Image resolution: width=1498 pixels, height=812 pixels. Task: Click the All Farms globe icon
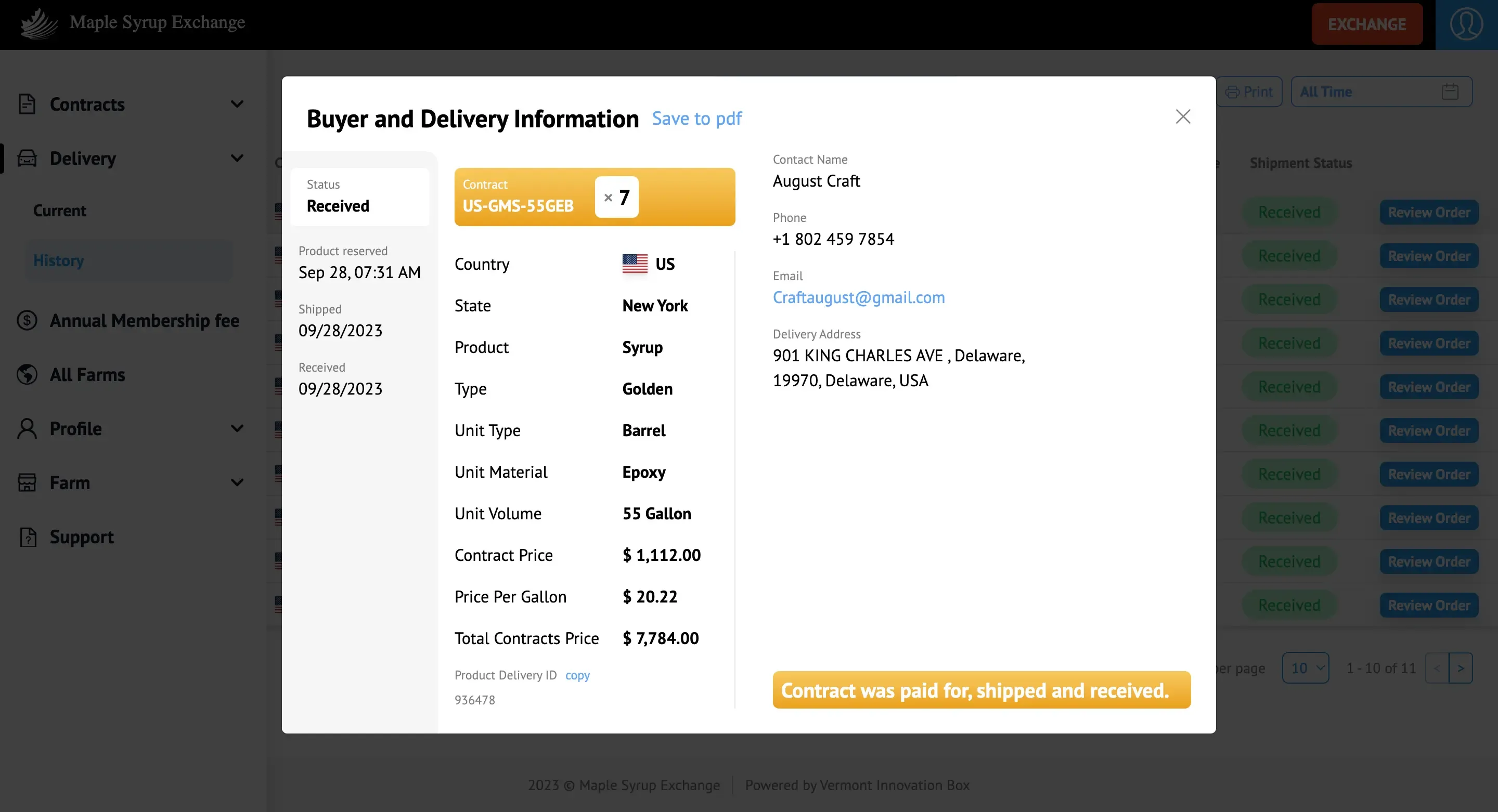(x=27, y=374)
